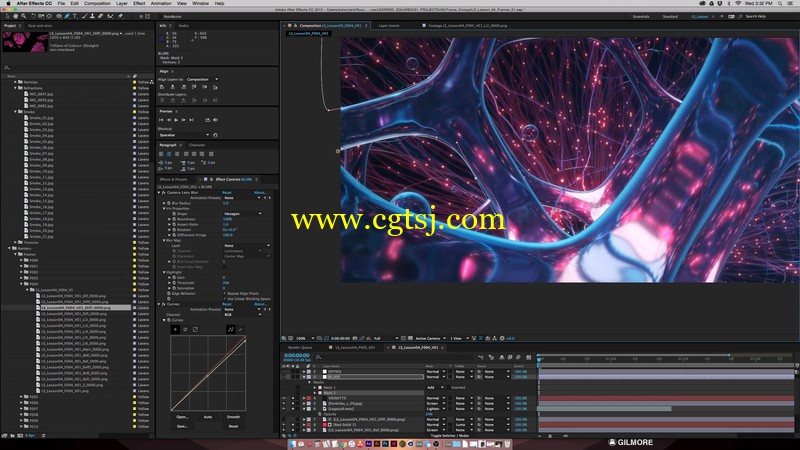Toggle Curves effect fx switch
The image size is (800, 450).
click(x=163, y=304)
